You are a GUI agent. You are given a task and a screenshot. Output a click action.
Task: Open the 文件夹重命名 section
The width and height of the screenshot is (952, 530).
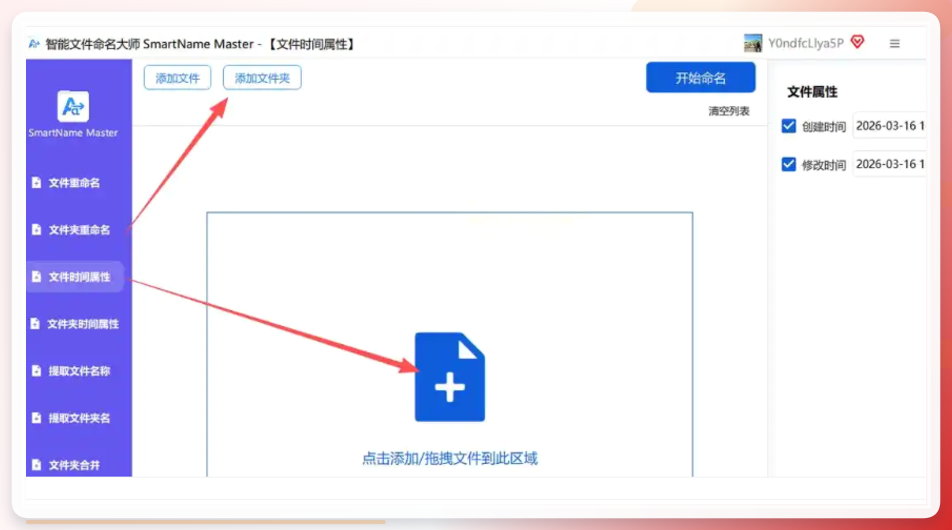pos(79,230)
